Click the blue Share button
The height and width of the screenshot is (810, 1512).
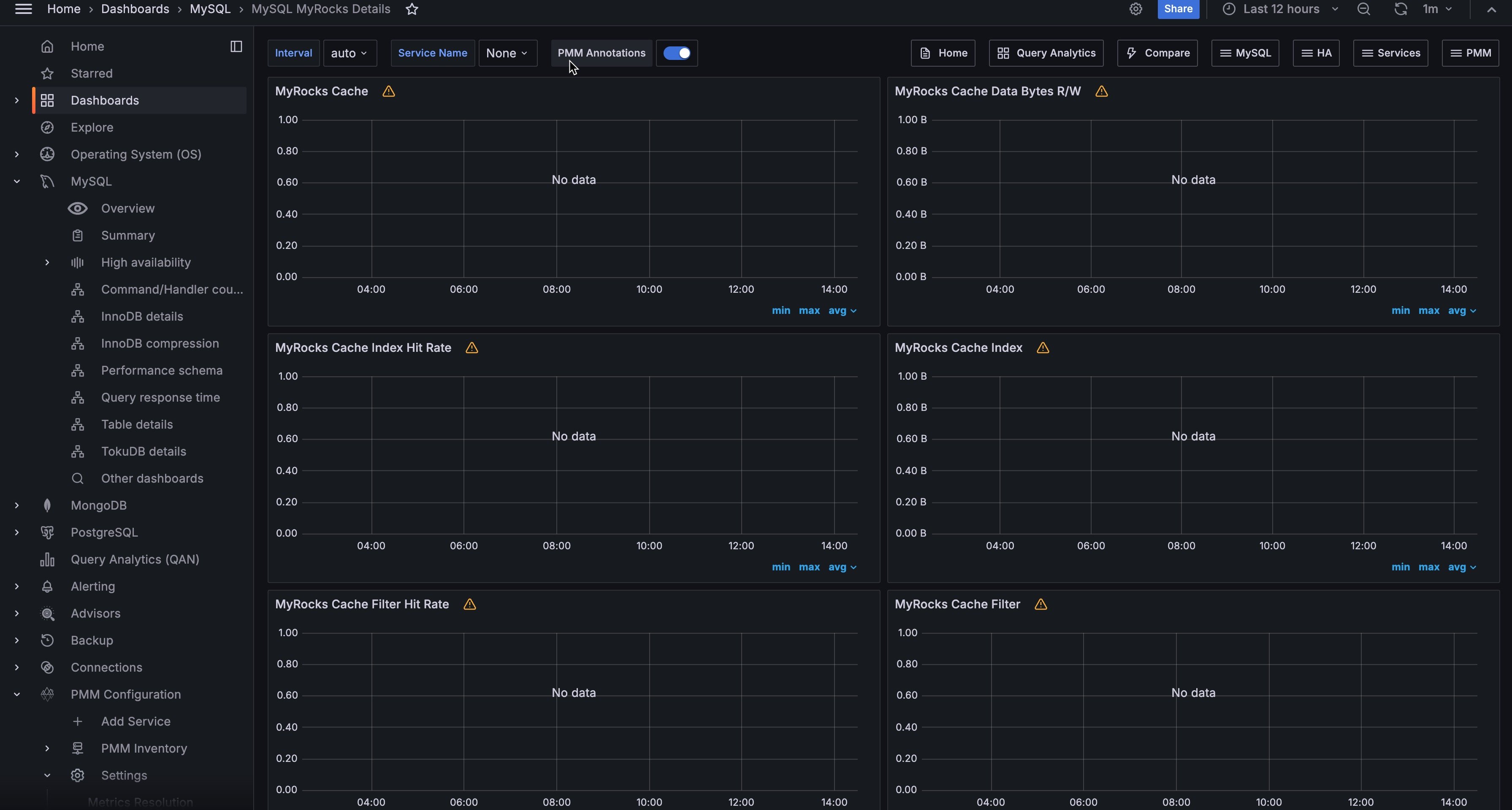tap(1177, 9)
